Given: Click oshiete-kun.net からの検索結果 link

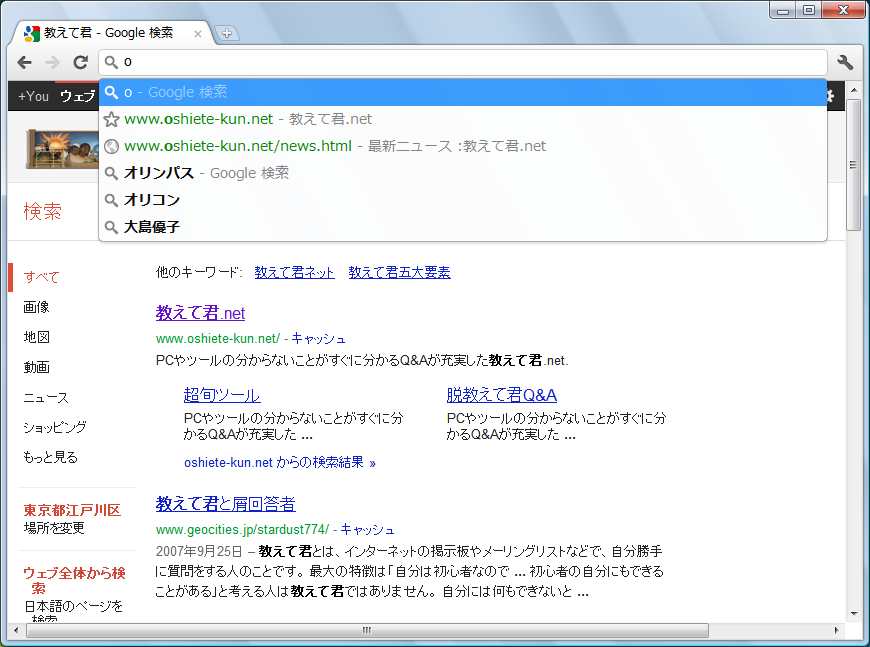Looking at the screenshot, I should click(x=280, y=462).
